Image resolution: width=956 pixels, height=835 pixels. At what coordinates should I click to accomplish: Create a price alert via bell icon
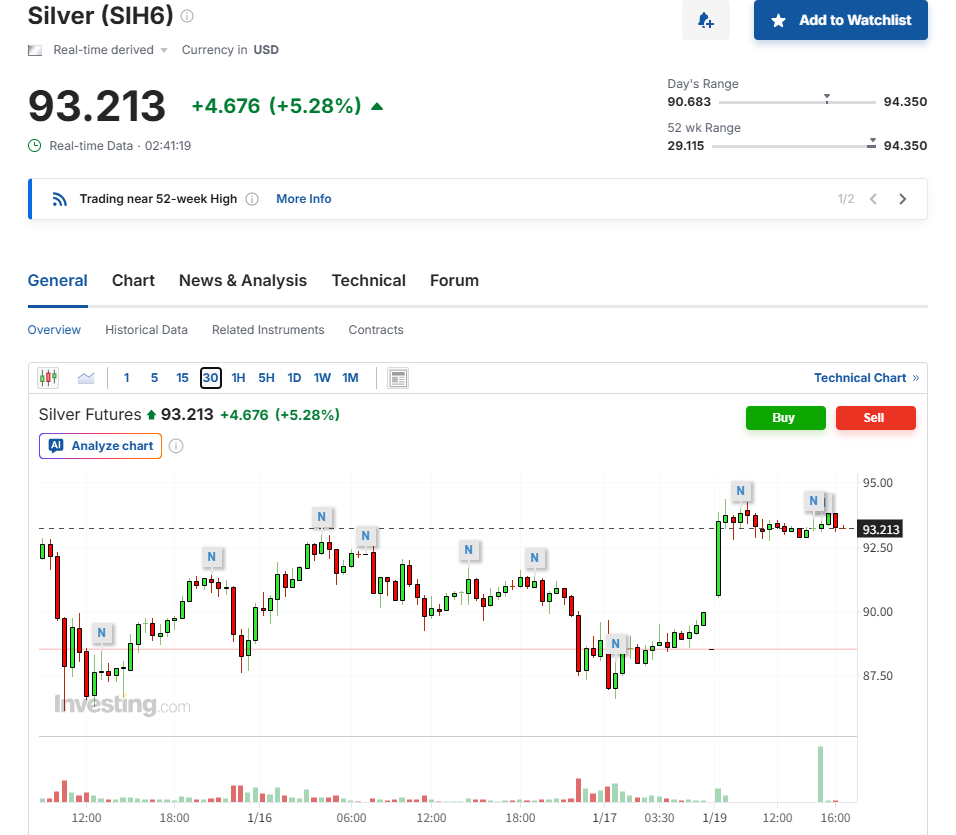pos(705,20)
